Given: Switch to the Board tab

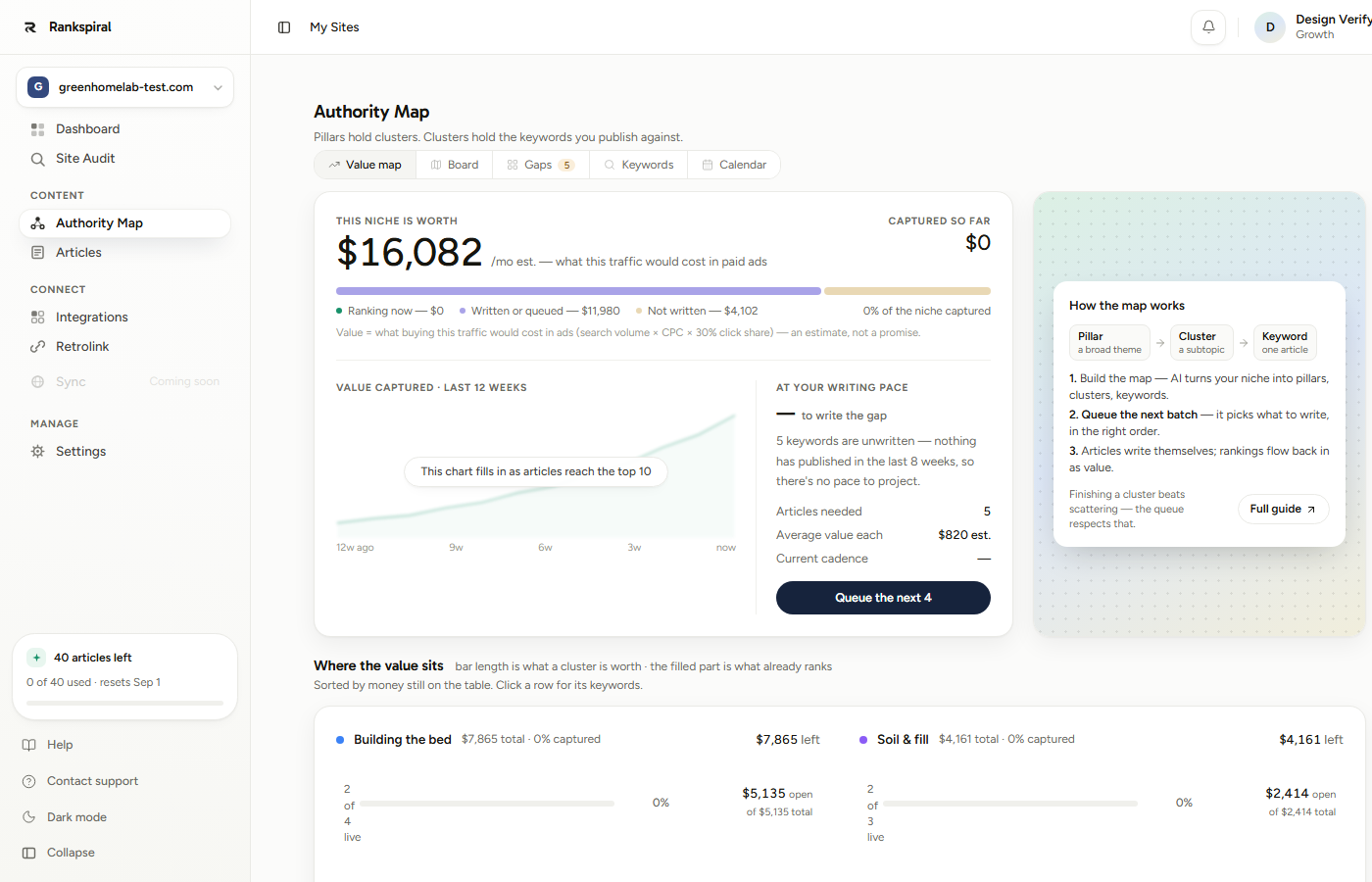Looking at the screenshot, I should click(455, 165).
